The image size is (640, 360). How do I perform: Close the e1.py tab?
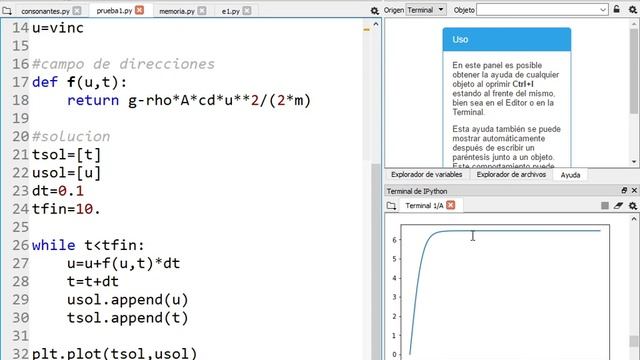pos(247,11)
